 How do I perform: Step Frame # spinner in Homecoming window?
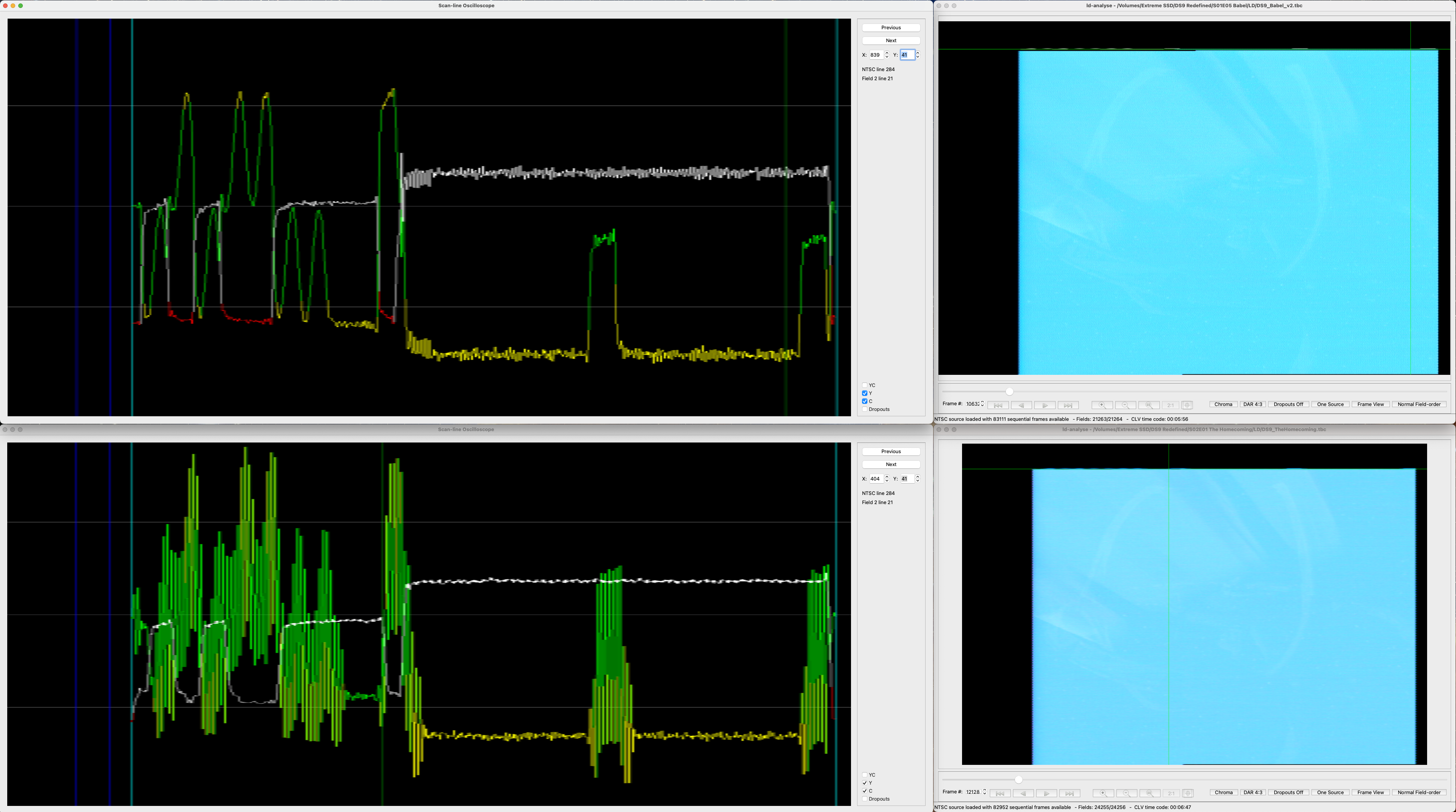(x=984, y=790)
